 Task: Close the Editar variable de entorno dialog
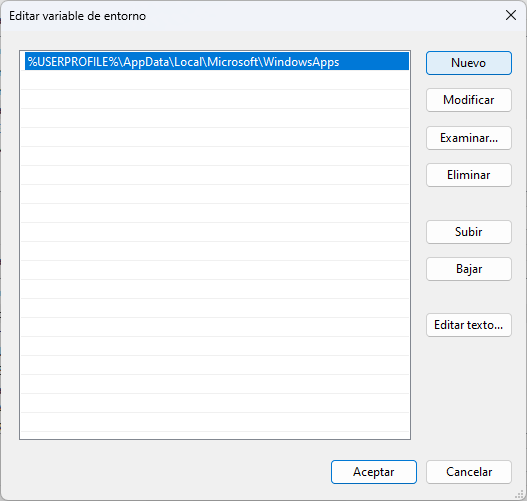pyautogui.click(x=511, y=15)
